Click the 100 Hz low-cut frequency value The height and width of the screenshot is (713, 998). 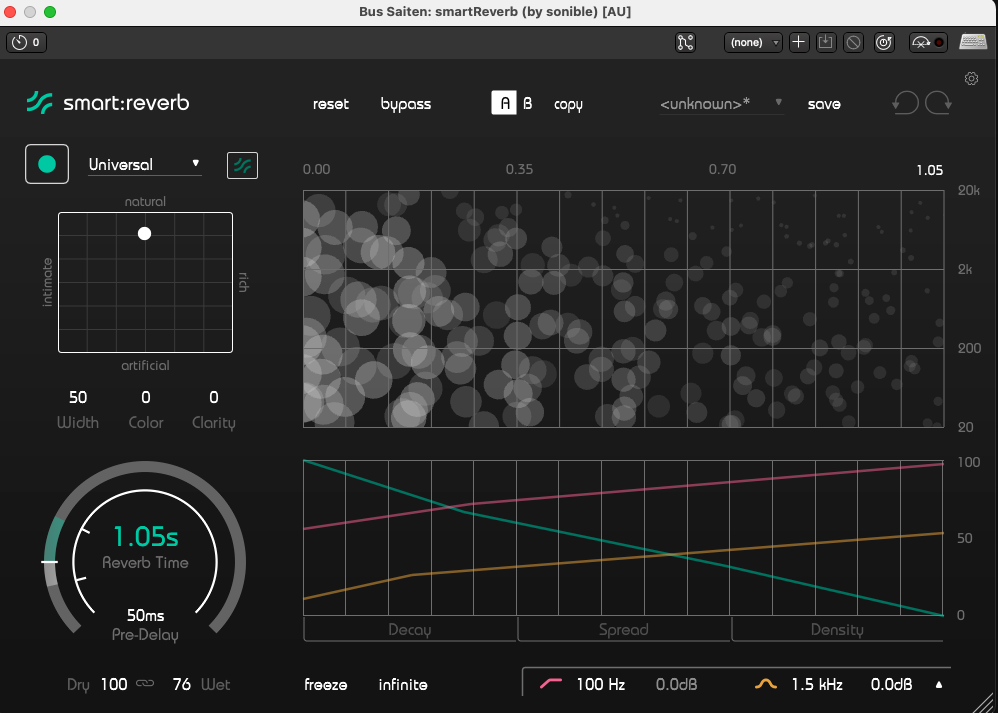pyautogui.click(x=600, y=684)
